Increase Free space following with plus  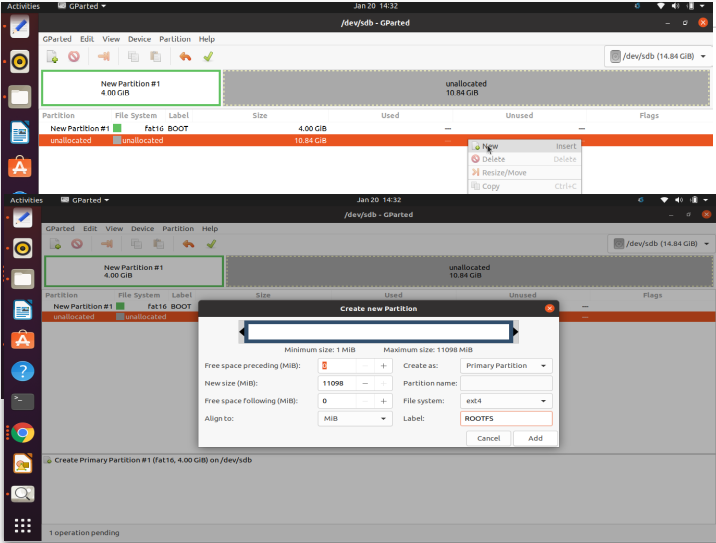[x=384, y=401]
